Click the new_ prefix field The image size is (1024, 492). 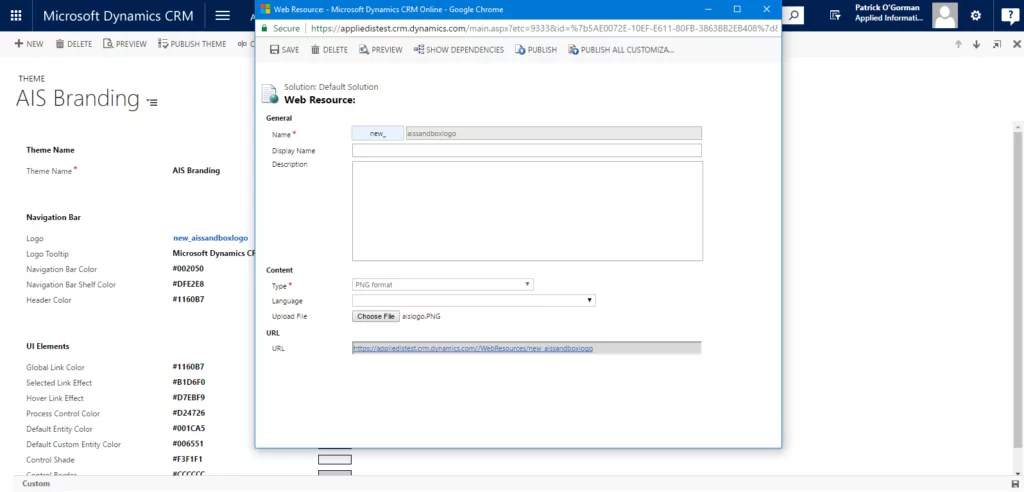[377, 133]
